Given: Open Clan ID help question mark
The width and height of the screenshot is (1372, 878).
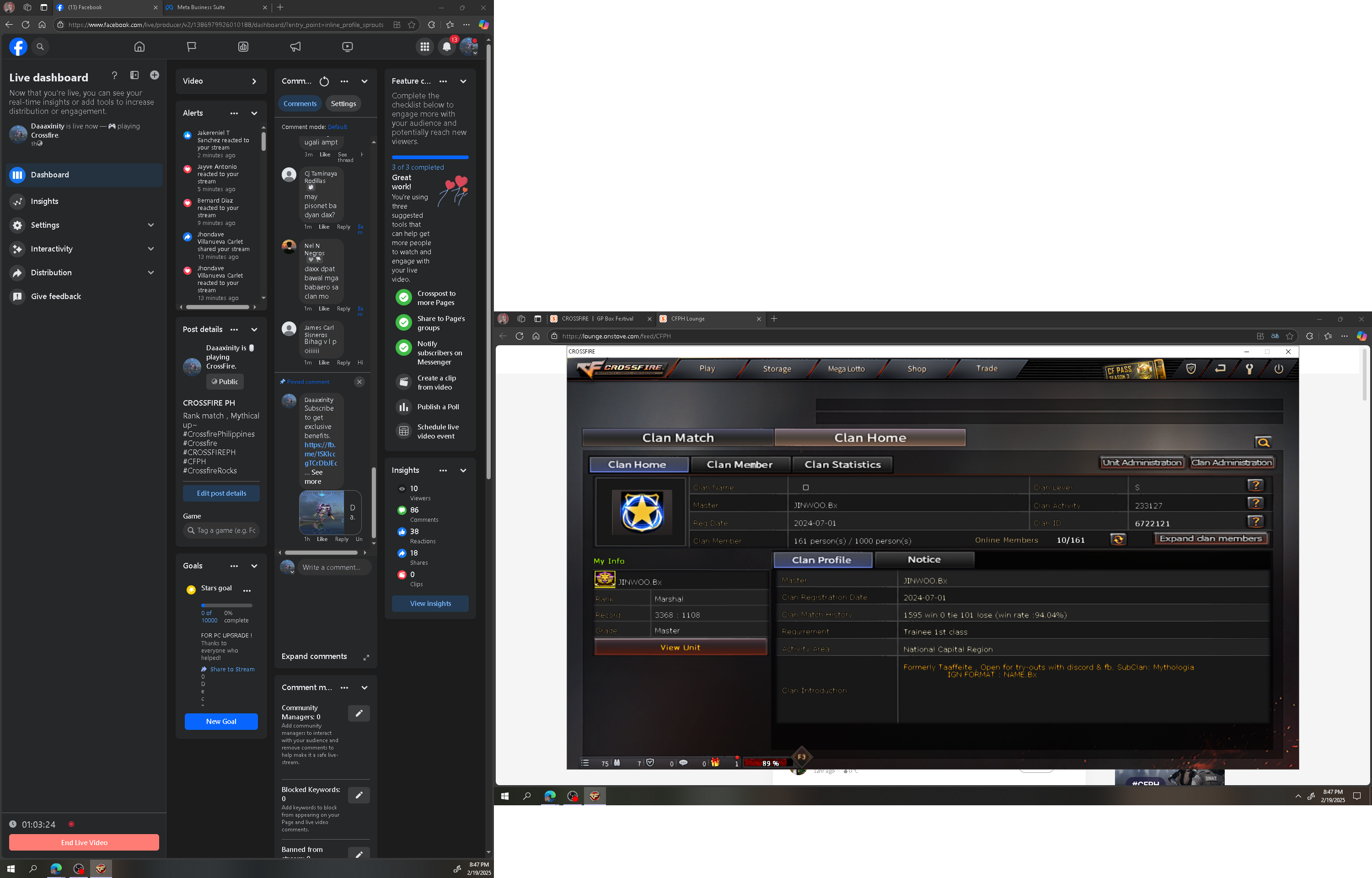Looking at the screenshot, I should 1255,522.
